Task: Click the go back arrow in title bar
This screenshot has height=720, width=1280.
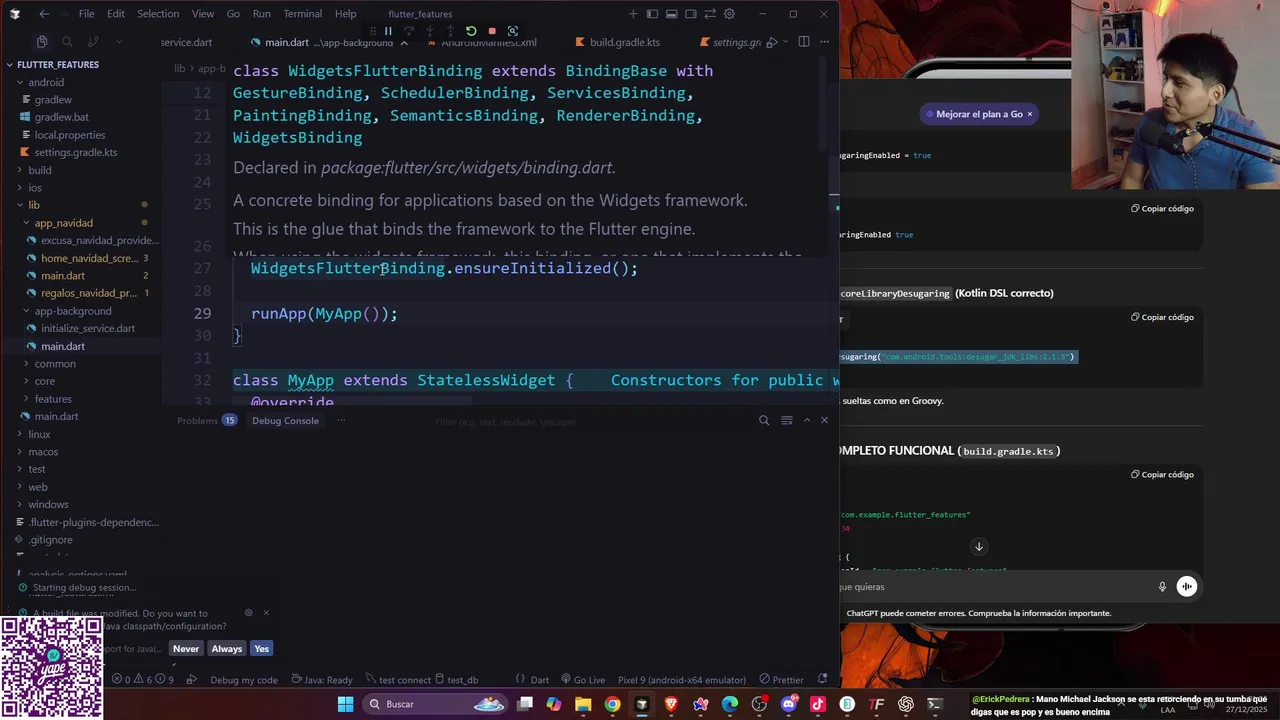Action: (x=44, y=14)
